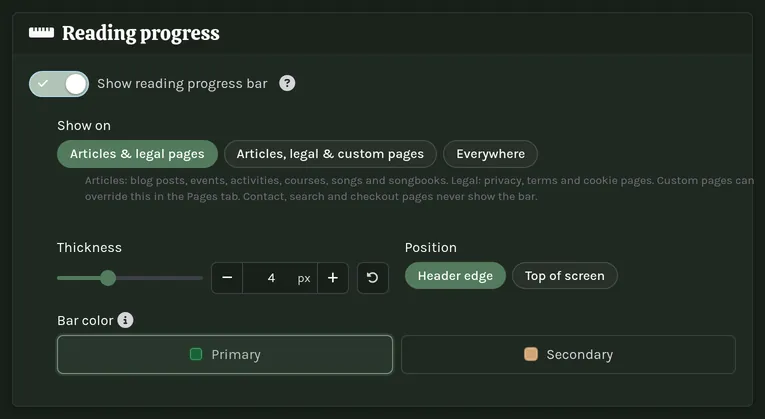Click the tan Secondary color swatch
The image size is (765, 419).
tap(531, 354)
